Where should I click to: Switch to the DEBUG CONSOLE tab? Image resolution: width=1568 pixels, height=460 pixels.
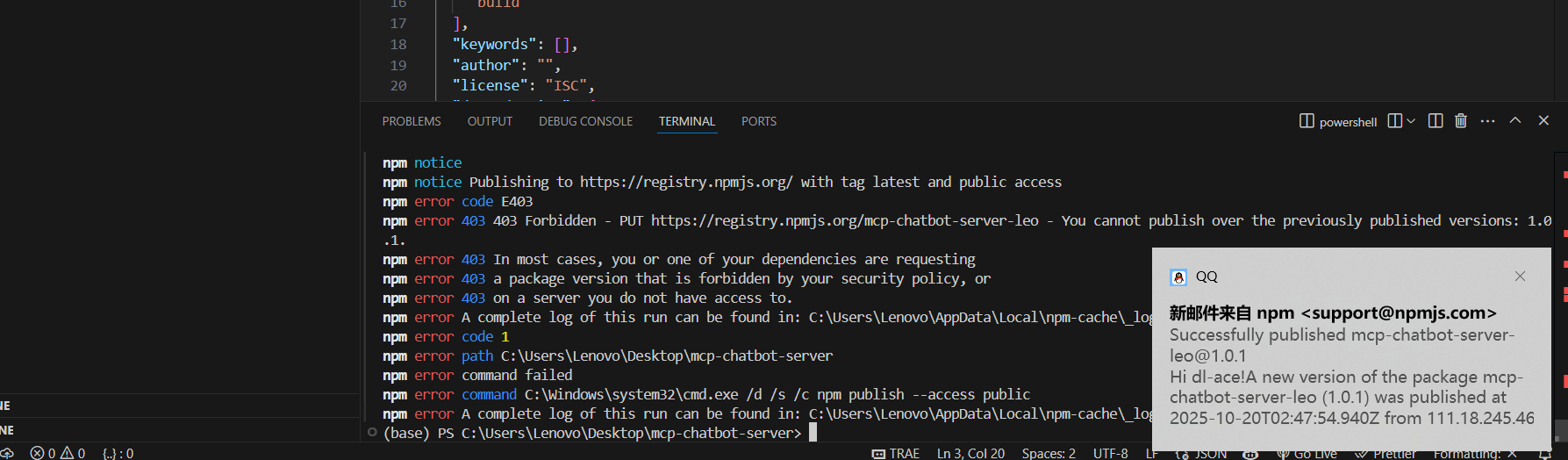(x=585, y=121)
